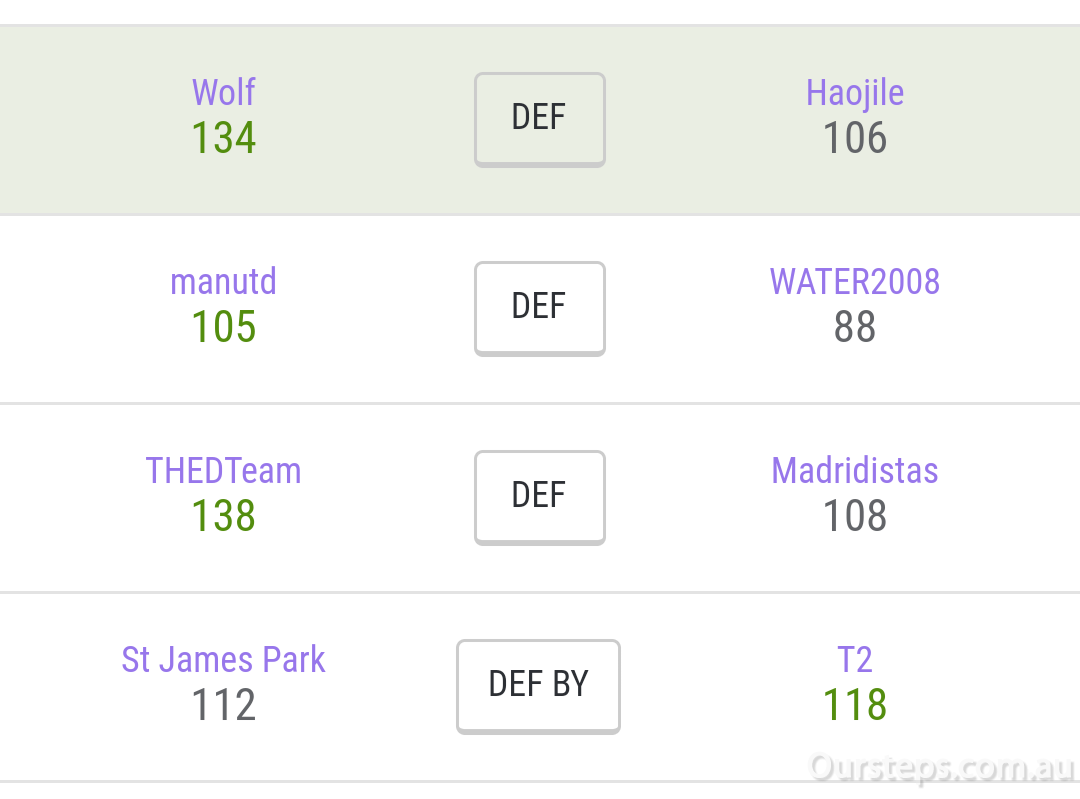Select THEDTeam's score of 138
The width and height of the screenshot is (1080, 799).
[x=224, y=515]
